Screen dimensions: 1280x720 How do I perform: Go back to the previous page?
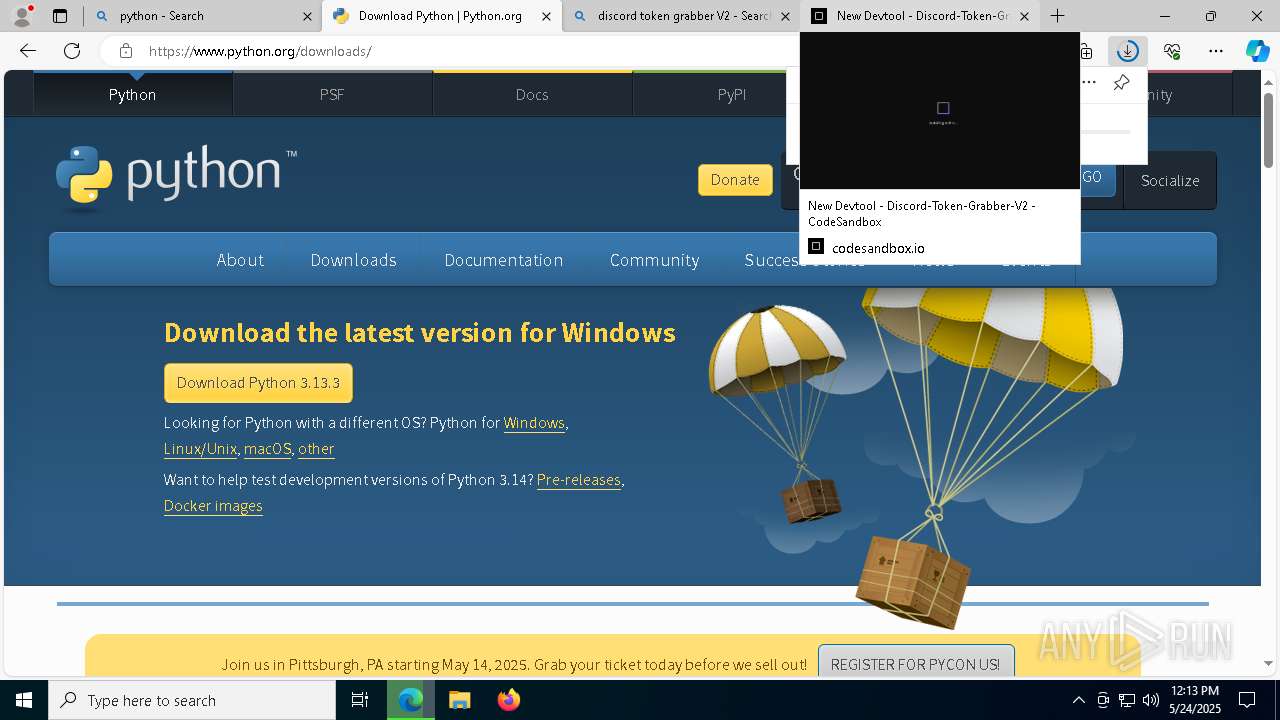pos(28,51)
